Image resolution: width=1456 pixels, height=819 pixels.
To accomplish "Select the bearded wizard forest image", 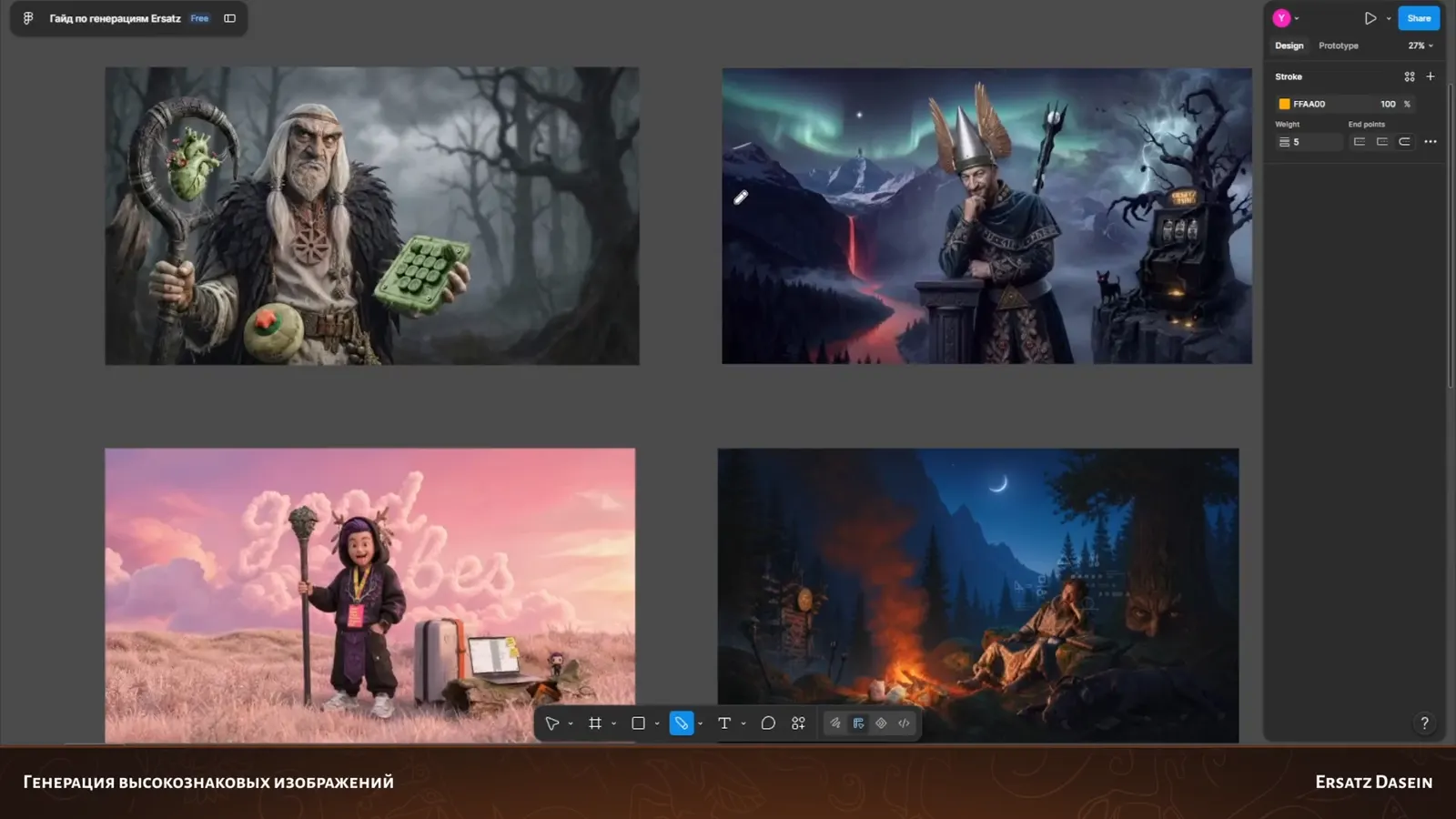I will coord(372,216).
